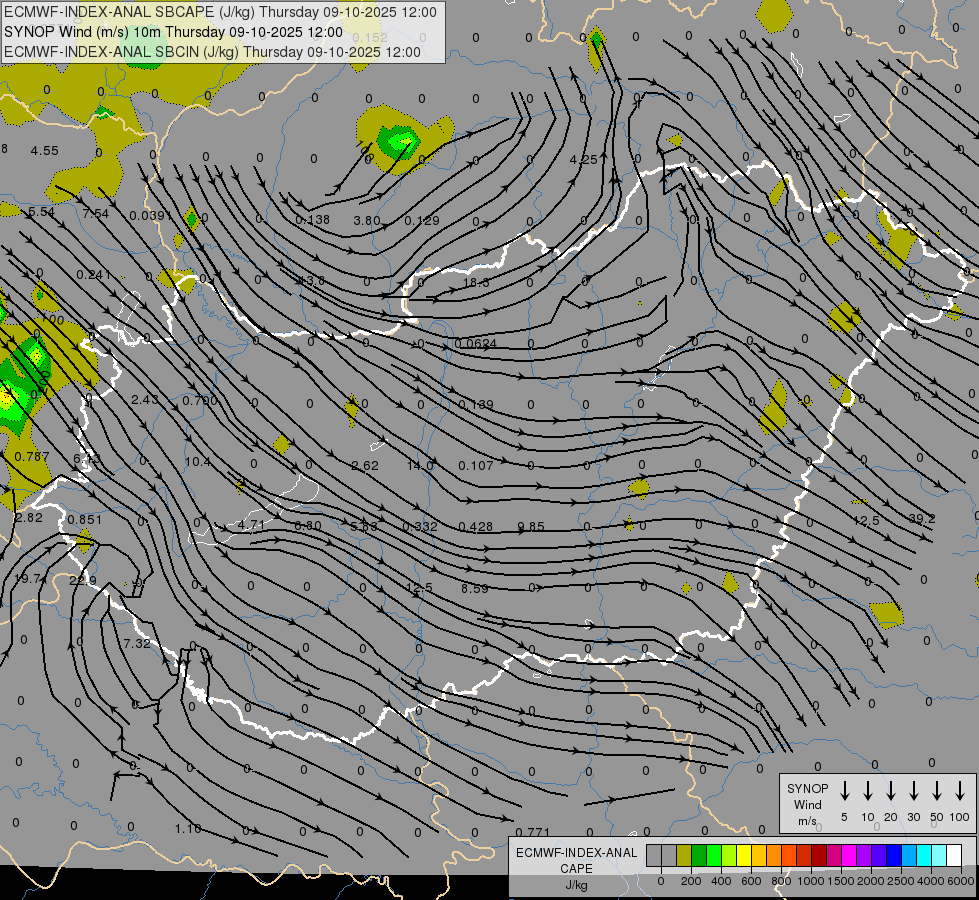979x900 pixels.
Task: Click the map value 14.0
Action: click(x=420, y=465)
